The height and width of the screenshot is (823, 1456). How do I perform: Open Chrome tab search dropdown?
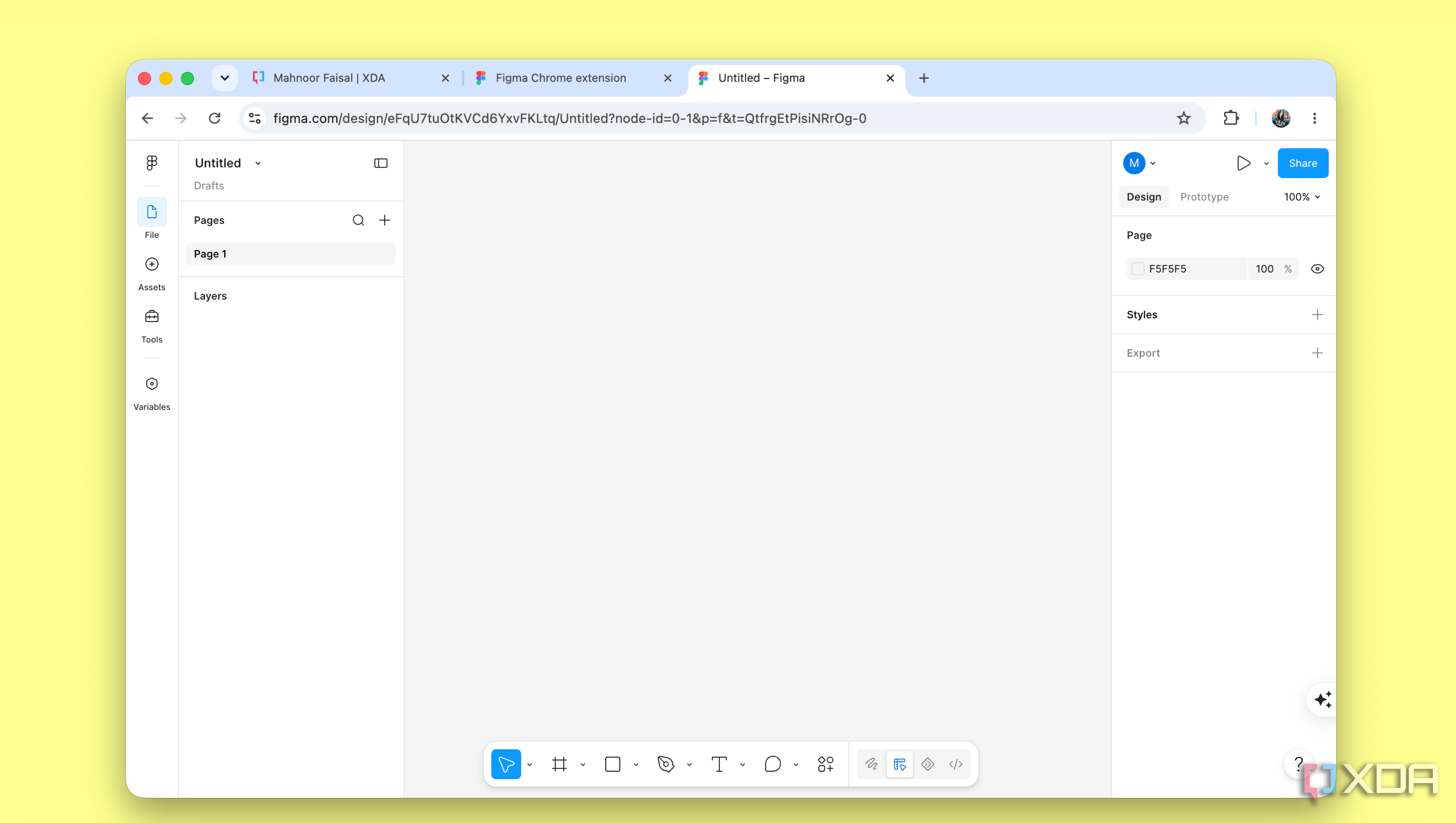pos(224,78)
